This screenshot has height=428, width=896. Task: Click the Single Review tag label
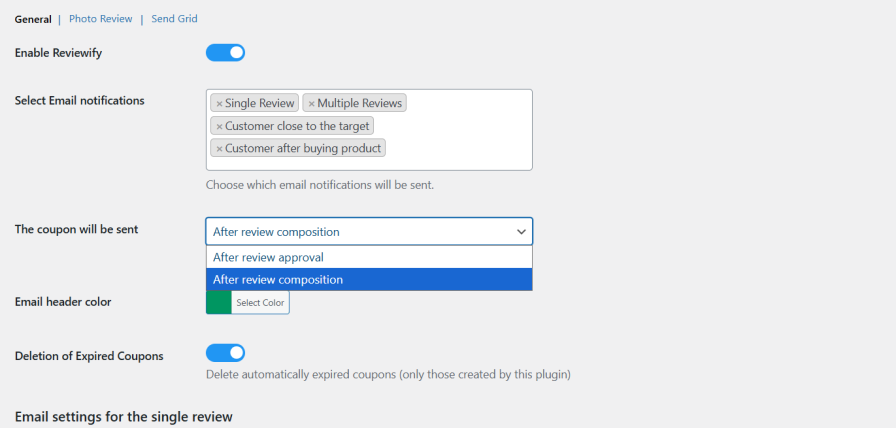(x=260, y=103)
